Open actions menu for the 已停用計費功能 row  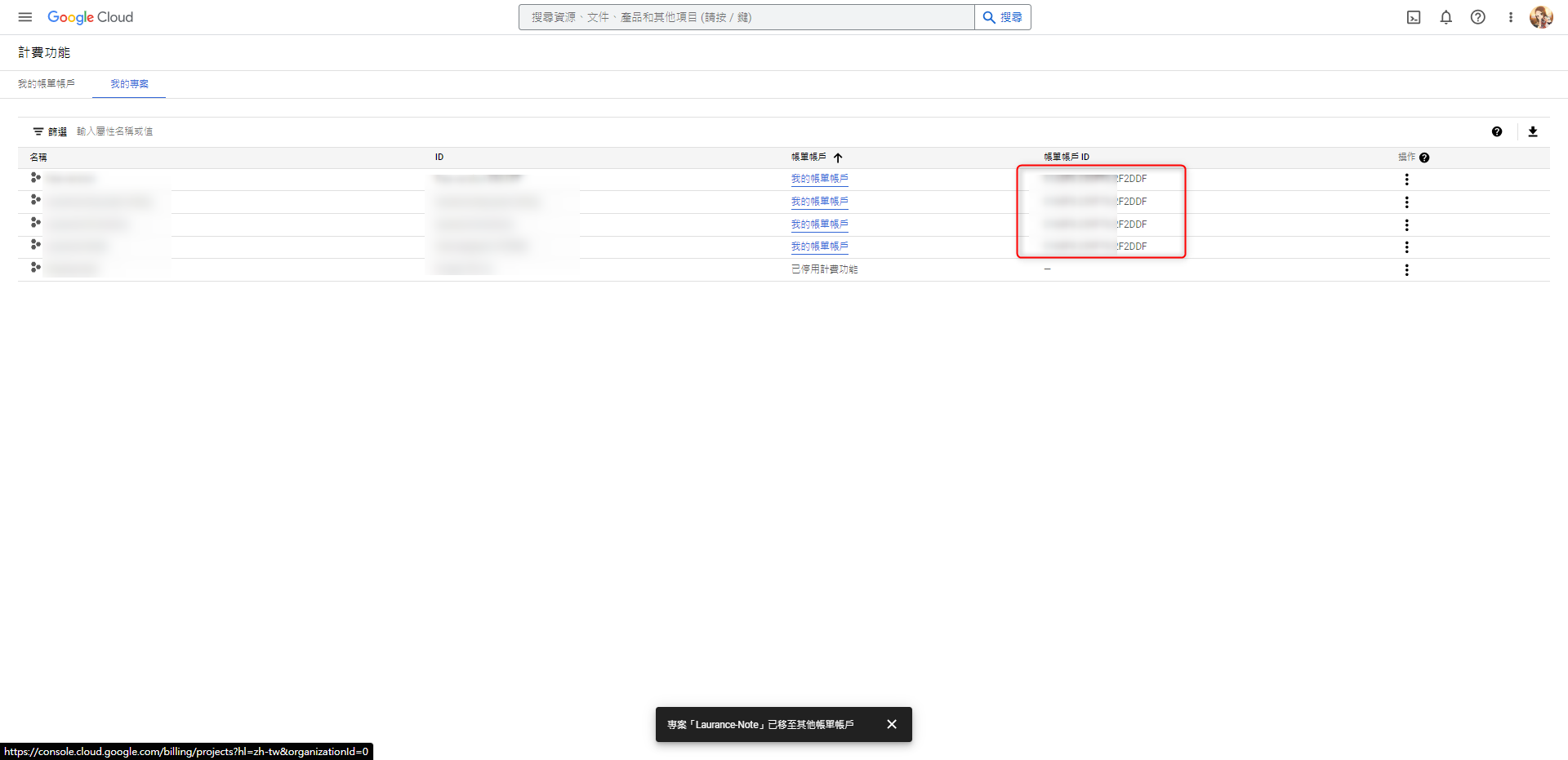click(x=1406, y=270)
